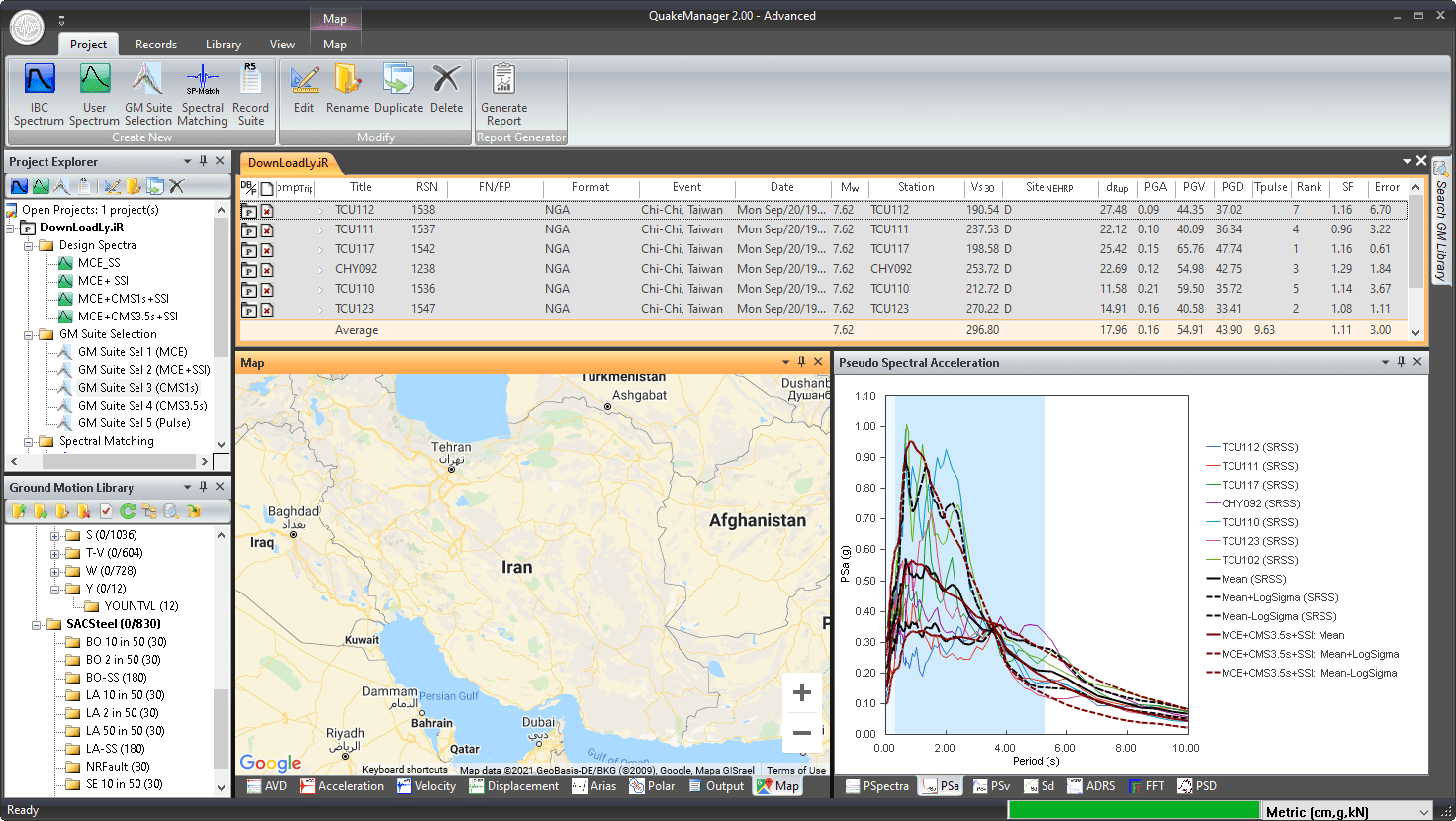Image resolution: width=1456 pixels, height=821 pixels.
Task: Toggle checkmark icon in Ground Motion Library toolbar
Action: (106, 511)
